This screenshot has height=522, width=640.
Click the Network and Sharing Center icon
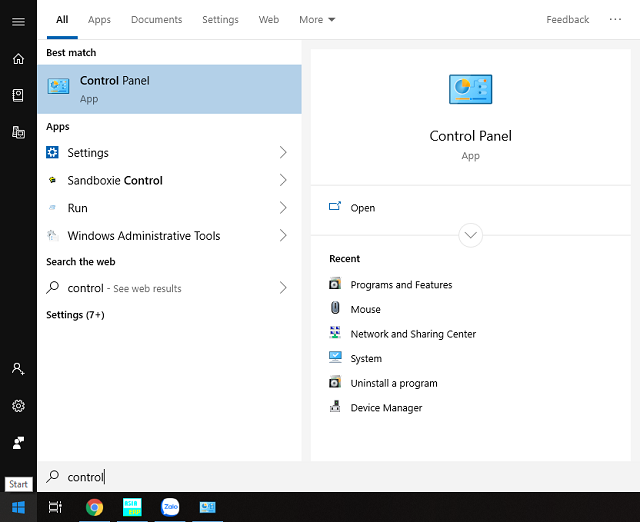335,332
